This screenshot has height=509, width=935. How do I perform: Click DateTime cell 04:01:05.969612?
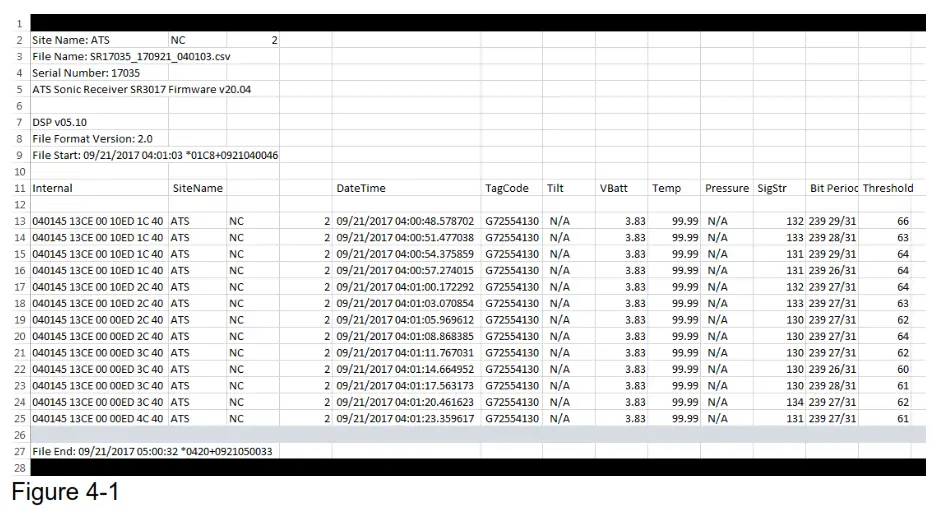coord(407,320)
